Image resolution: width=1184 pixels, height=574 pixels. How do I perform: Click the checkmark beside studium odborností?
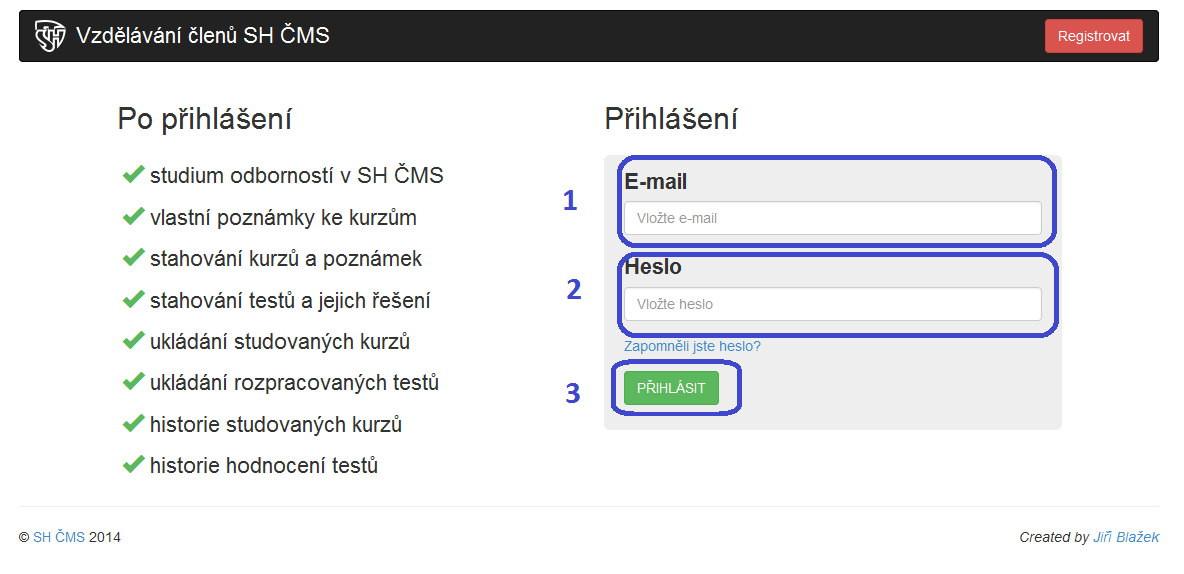(x=133, y=175)
